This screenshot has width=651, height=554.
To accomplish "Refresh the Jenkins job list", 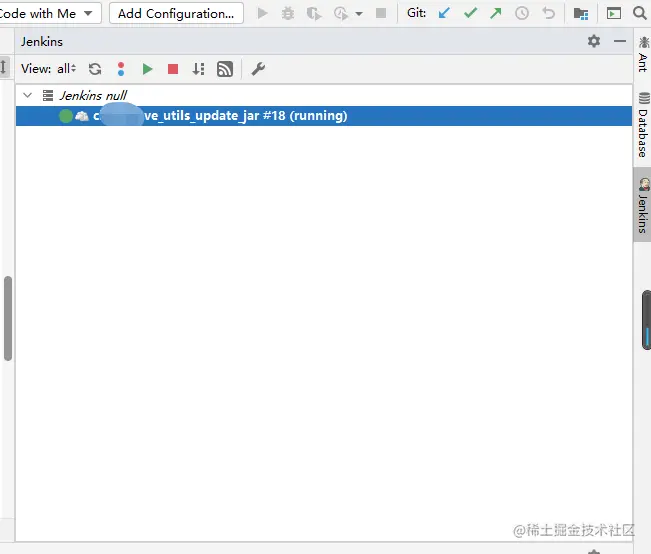I will pyautogui.click(x=95, y=69).
